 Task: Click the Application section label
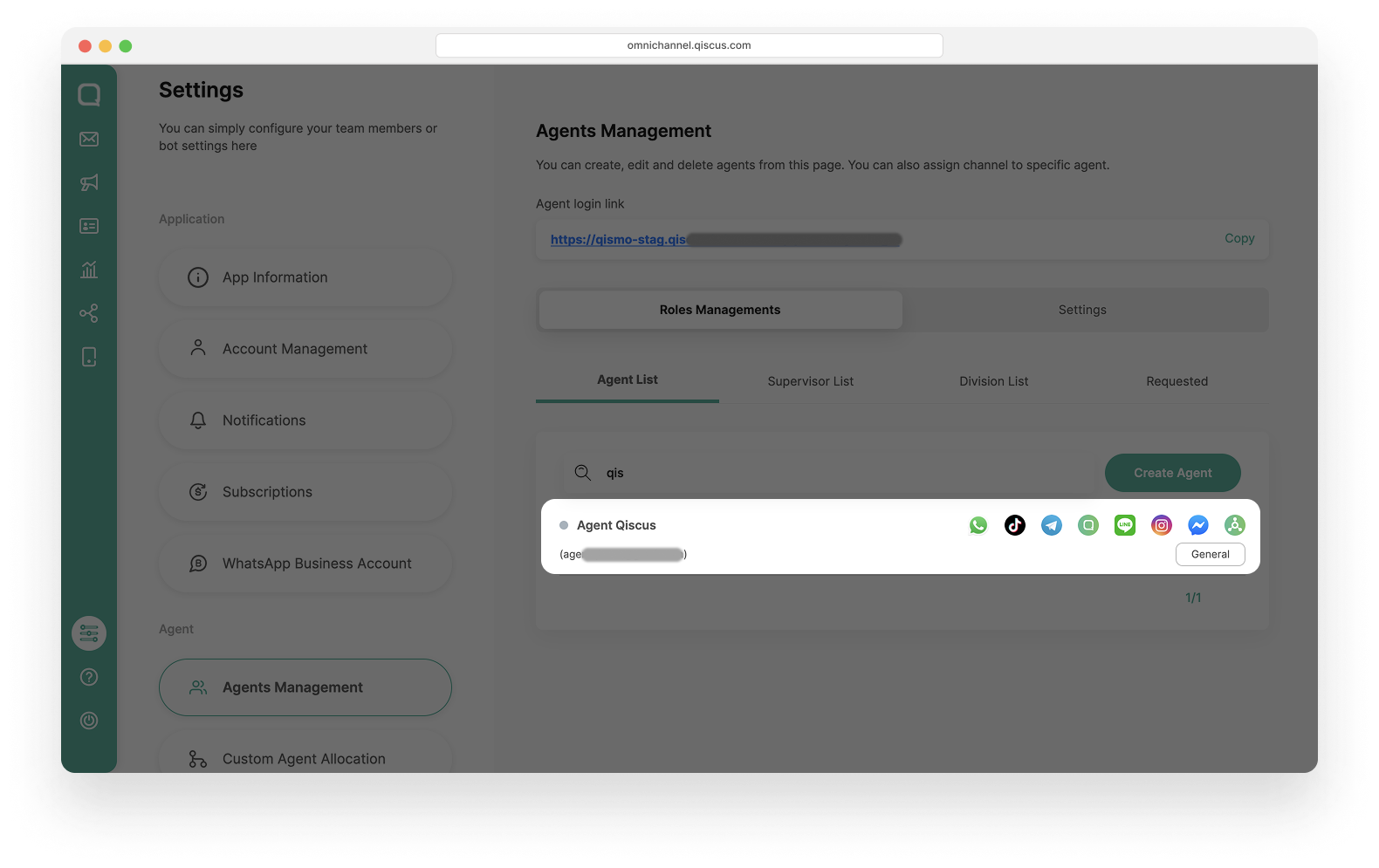(x=192, y=219)
